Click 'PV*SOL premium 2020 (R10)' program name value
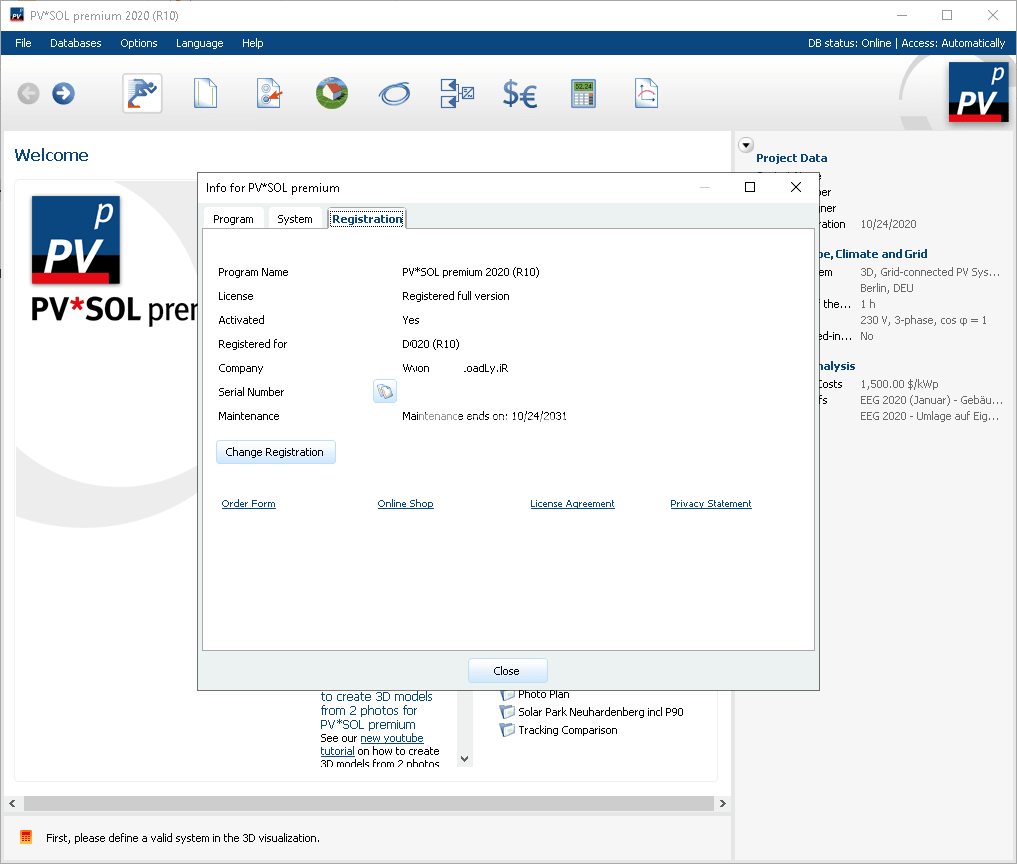 470,272
